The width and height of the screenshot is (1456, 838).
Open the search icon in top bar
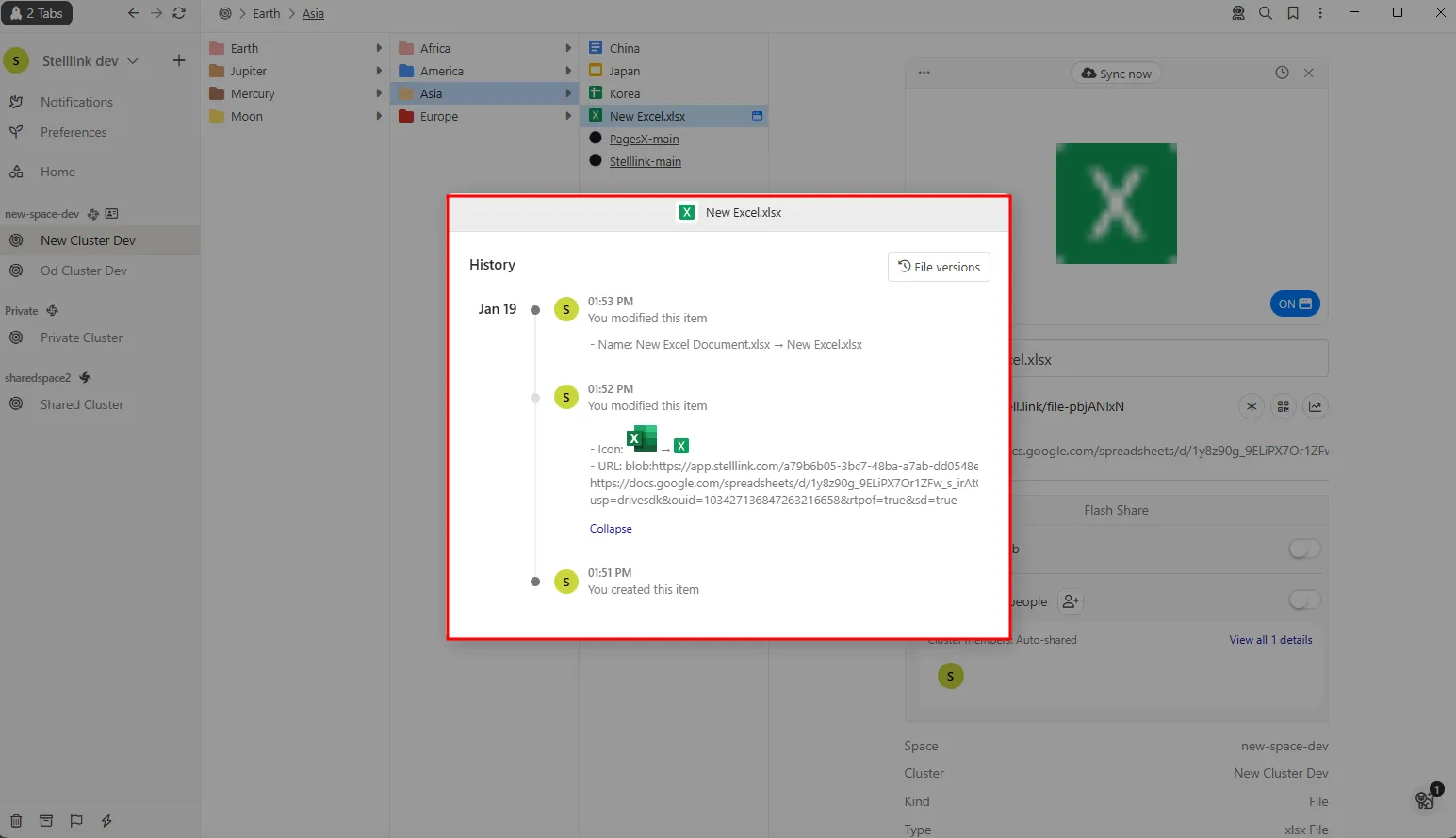[x=1266, y=13]
